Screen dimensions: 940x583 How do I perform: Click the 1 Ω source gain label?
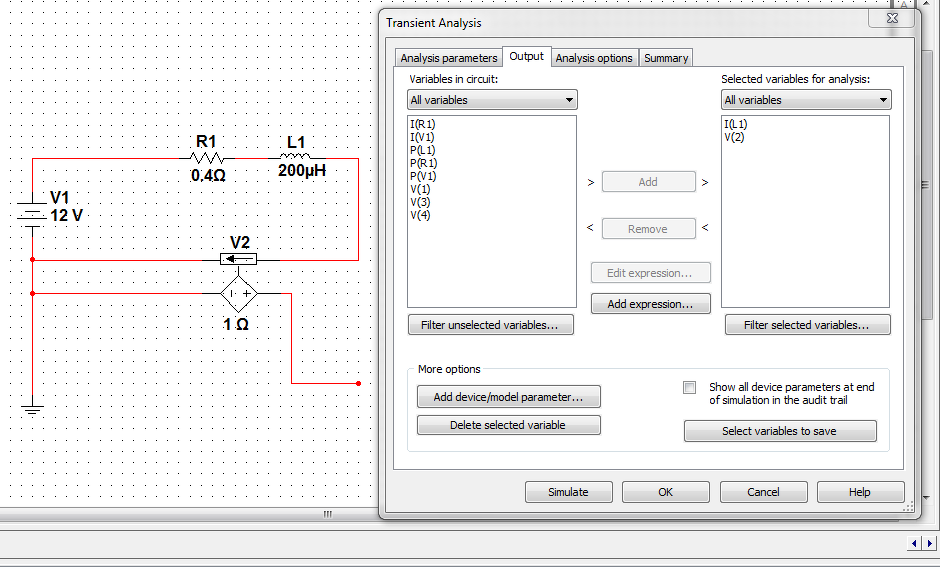coord(236,324)
